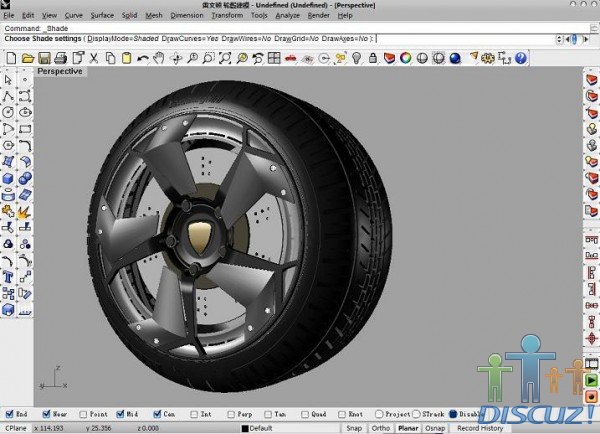Click the blue Help question mark icon

pos(521,58)
